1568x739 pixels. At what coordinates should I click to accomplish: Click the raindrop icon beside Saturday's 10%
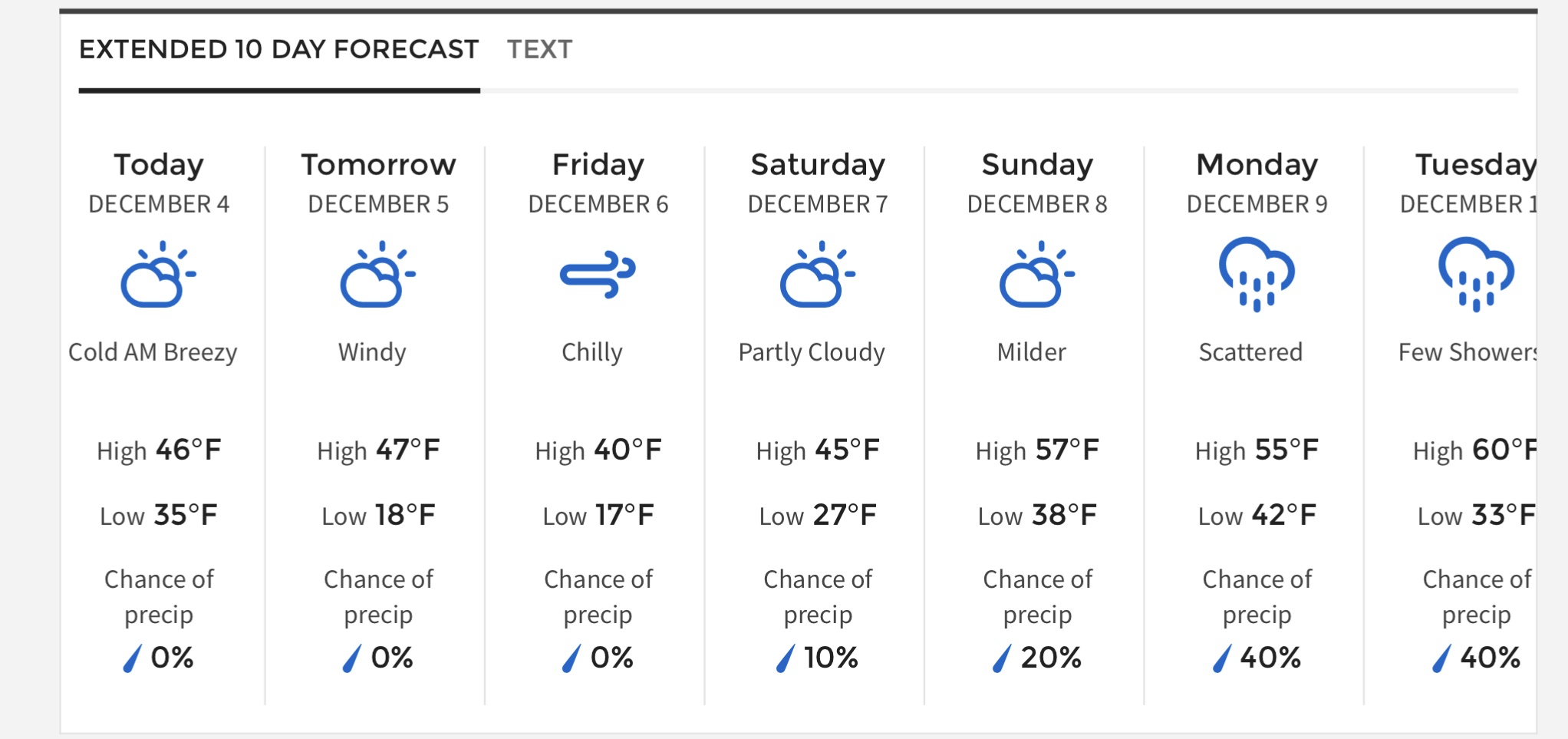pyautogui.click(x=786, y=658)
